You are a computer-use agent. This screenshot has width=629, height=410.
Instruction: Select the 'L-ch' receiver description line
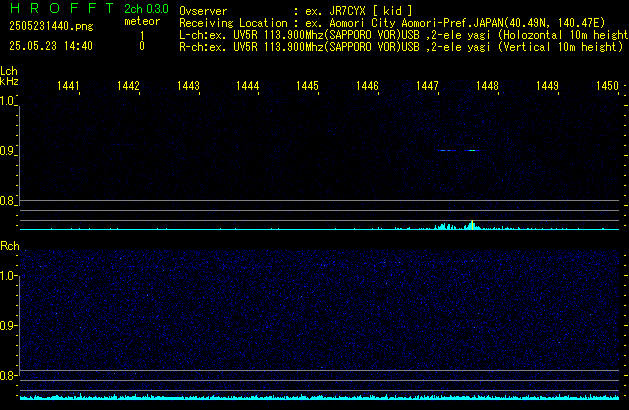pos(404,35)
